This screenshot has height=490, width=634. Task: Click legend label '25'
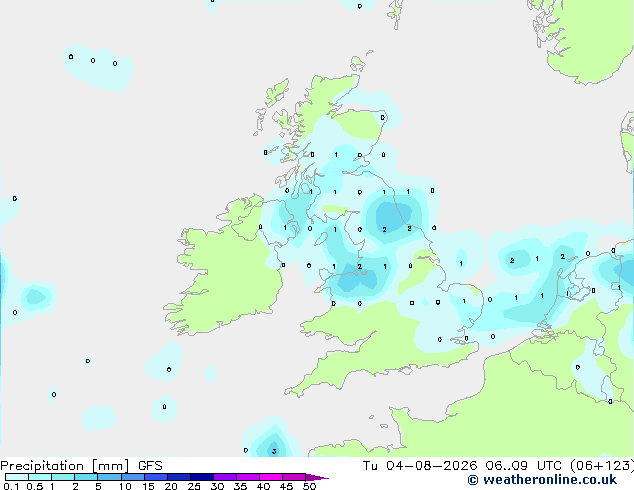coord(194,486)
